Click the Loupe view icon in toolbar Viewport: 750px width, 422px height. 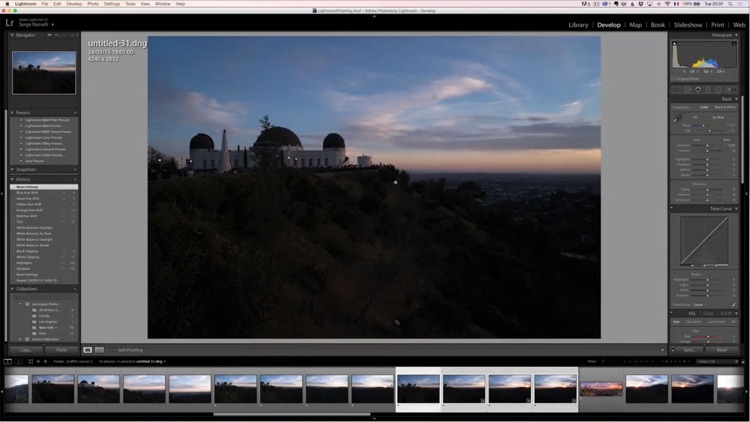pos(86,350)
